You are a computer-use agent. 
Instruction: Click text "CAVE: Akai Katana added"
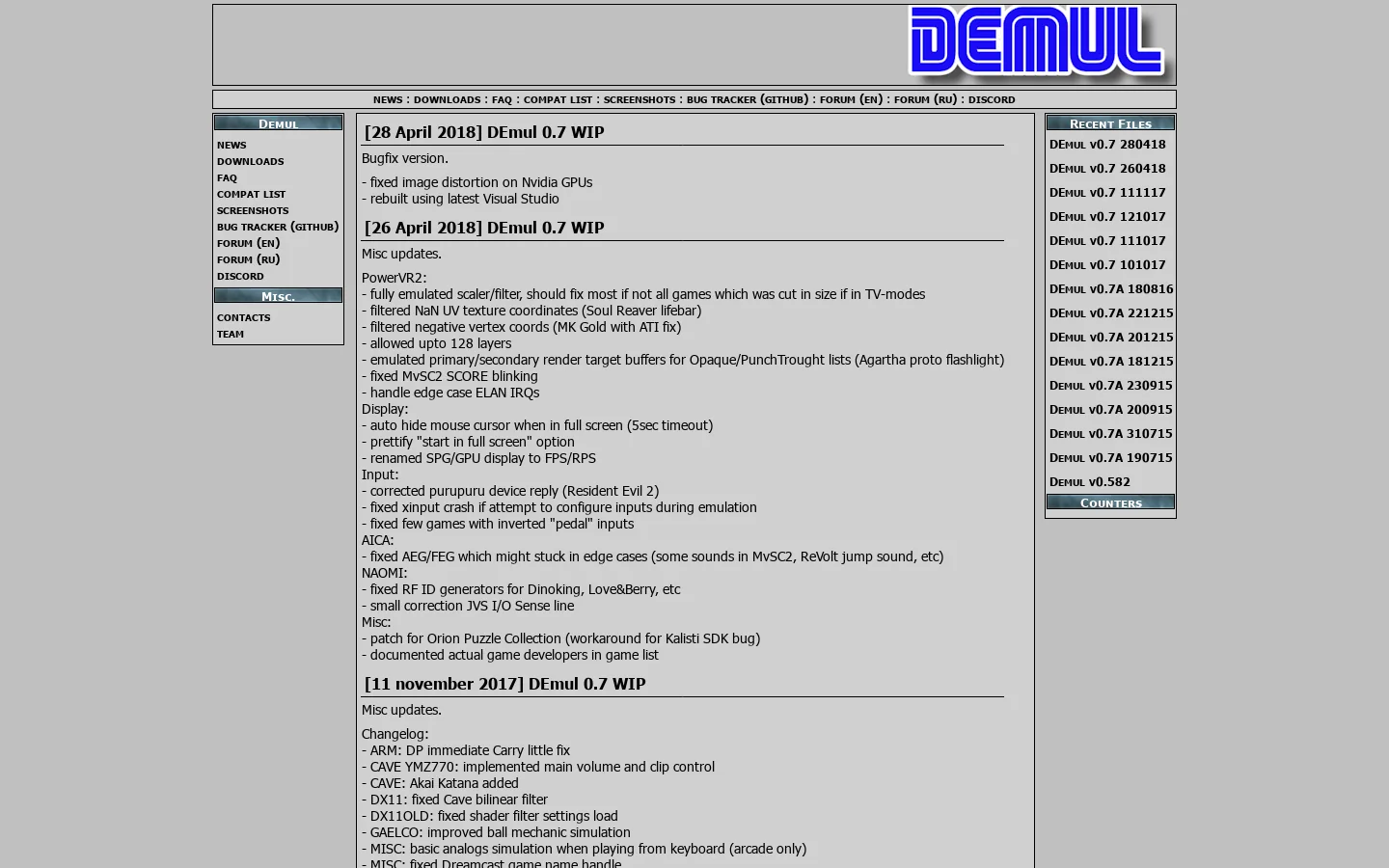tap(445, 783)
